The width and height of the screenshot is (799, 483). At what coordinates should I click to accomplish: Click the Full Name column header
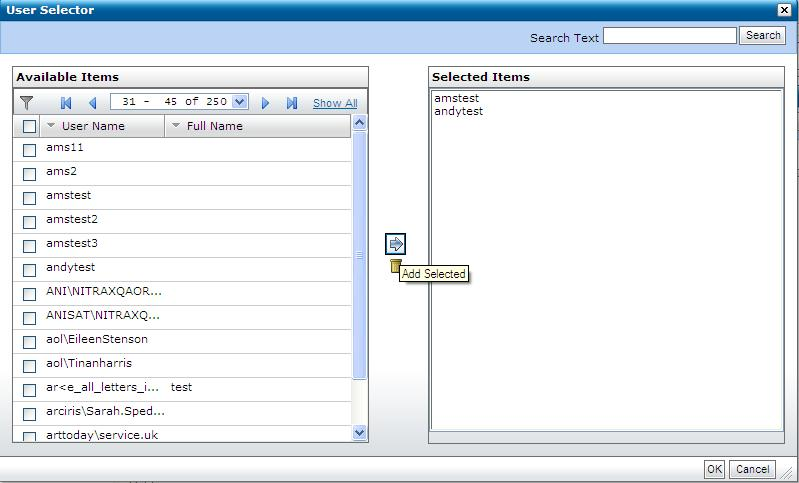point(258,126)
